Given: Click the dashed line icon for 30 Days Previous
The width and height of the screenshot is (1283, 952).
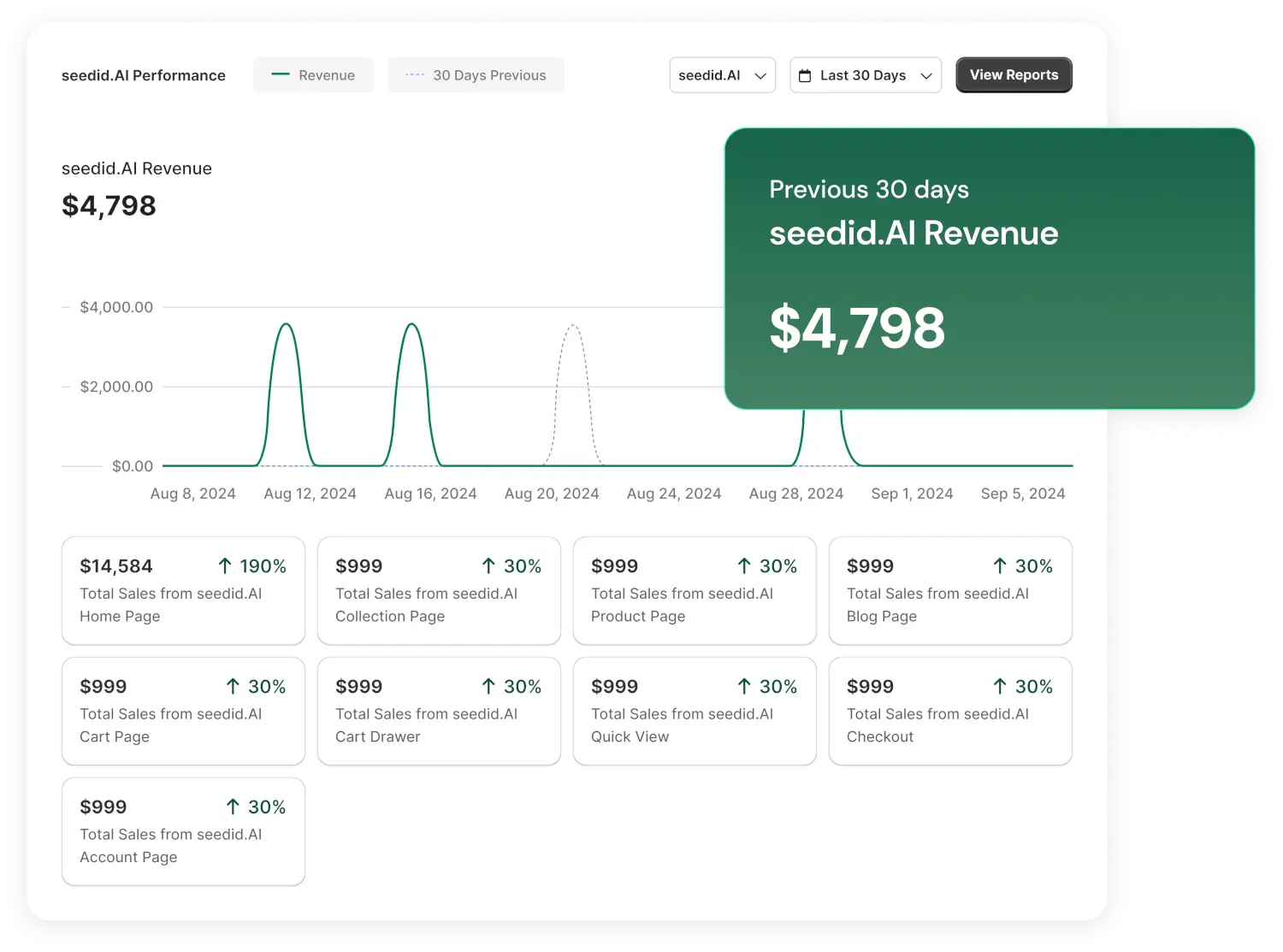Looking at the screenshot, I should pyautogui.click(x=414, y=74).
